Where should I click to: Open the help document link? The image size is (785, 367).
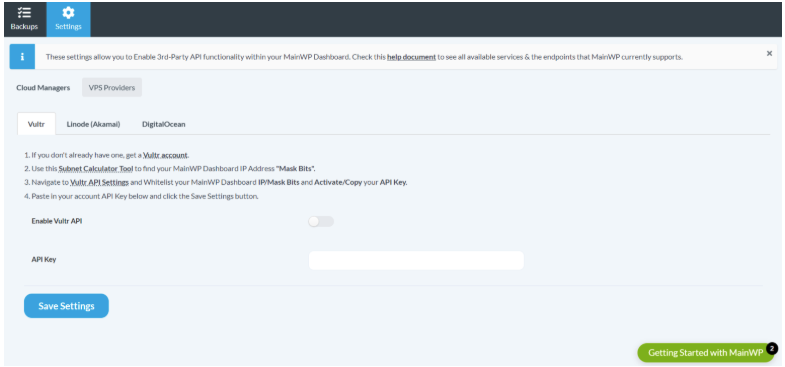click(x=411, y=57)
